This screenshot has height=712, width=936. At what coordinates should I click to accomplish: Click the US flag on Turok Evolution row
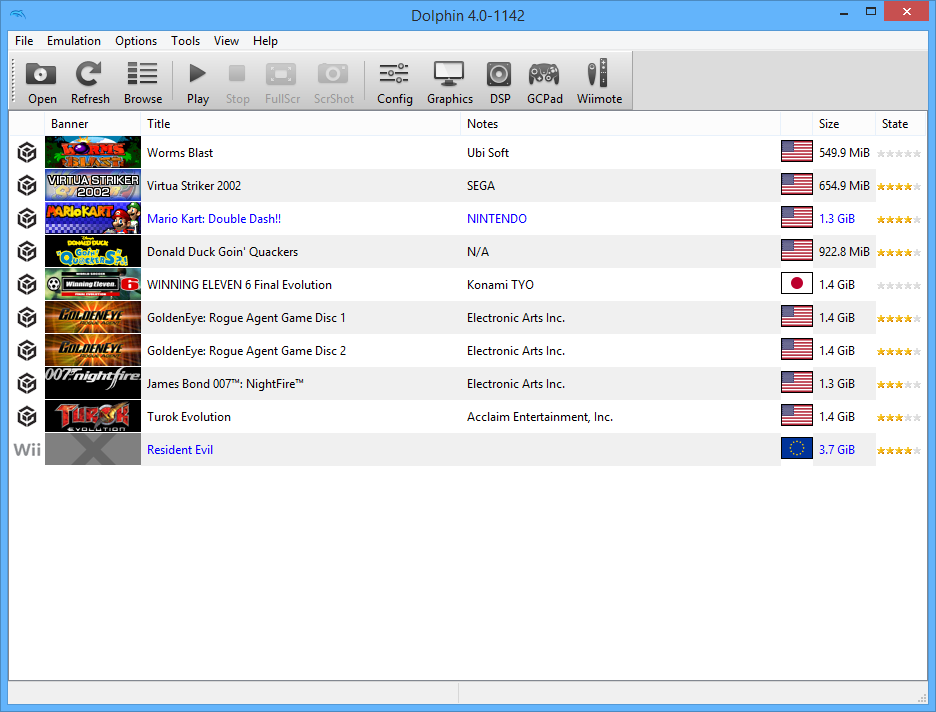(797, 416)
